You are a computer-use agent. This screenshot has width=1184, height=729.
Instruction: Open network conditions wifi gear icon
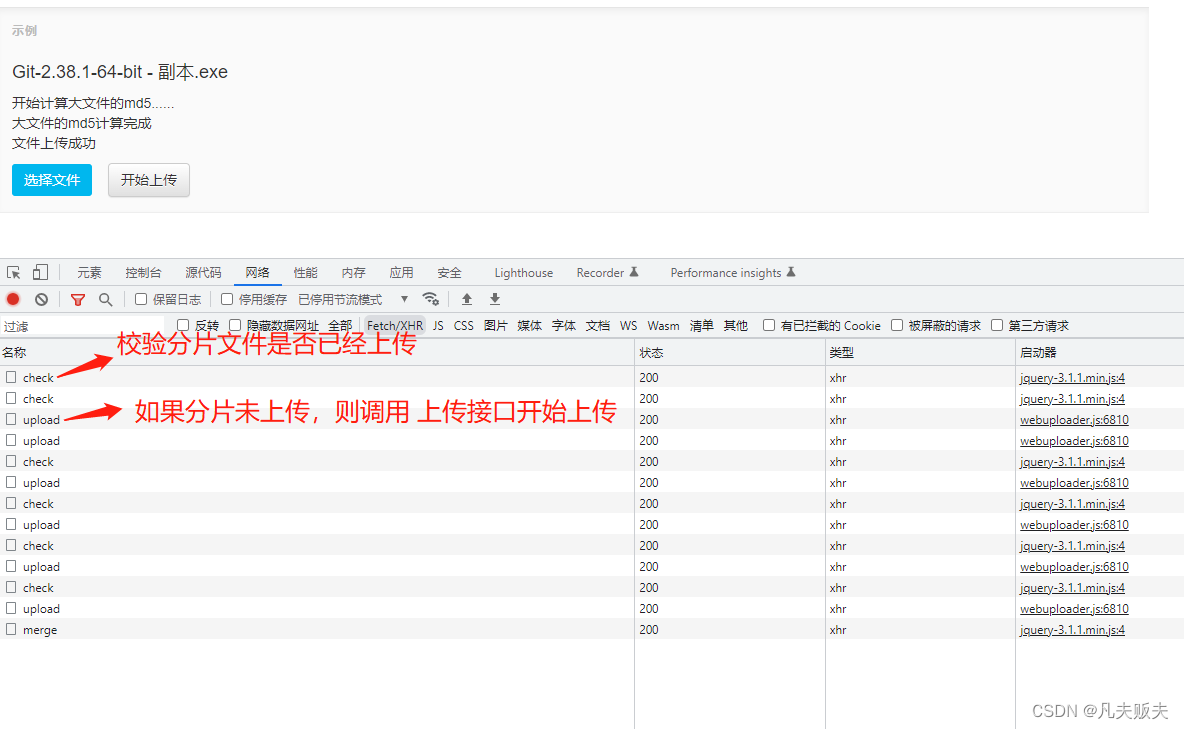[x=430, y=299]
